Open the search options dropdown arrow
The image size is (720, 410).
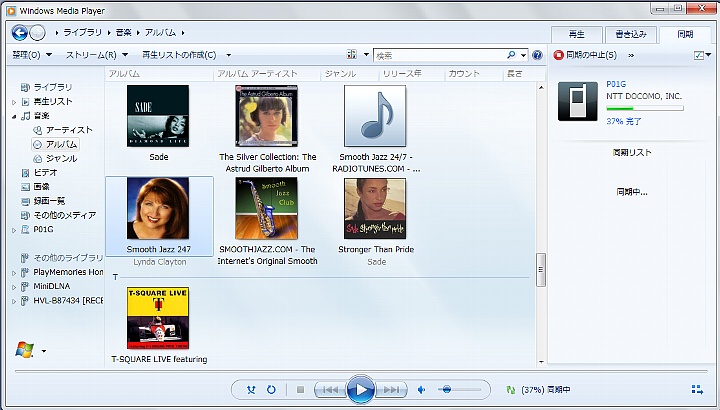pyautogui.click(x=523, y=55)
